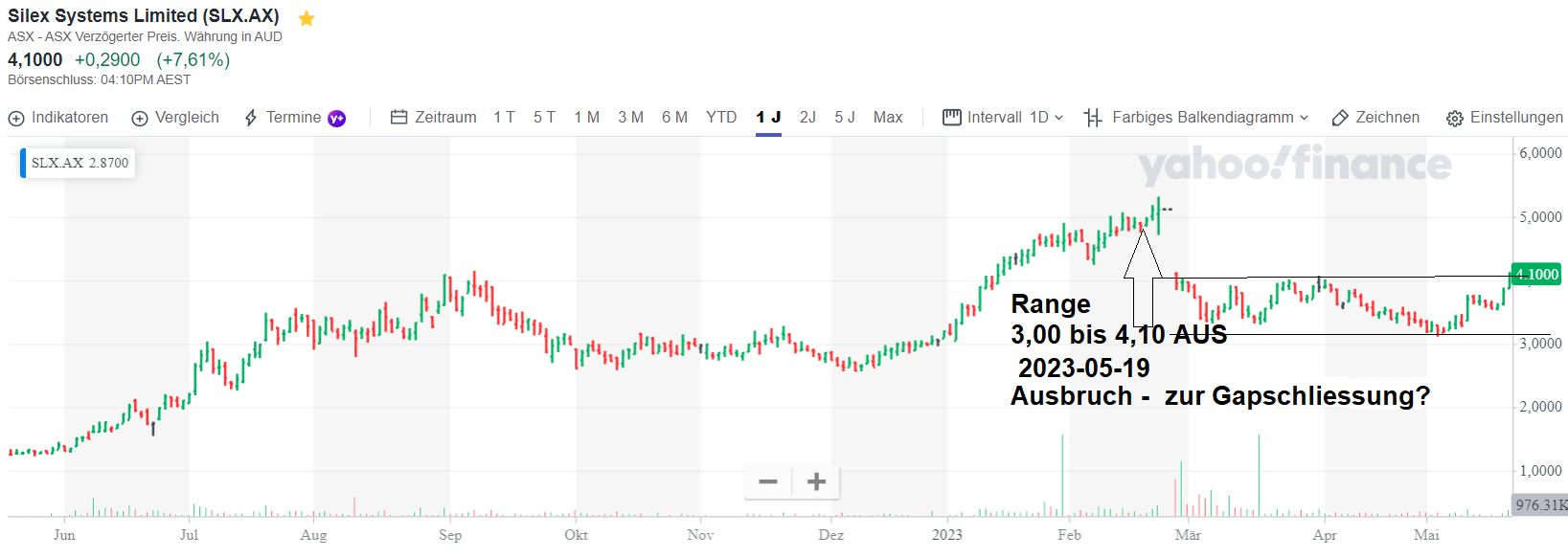Click the candlestick chart type icon
The height and width of the screenshot is (558, 1568).
coord(1093,118)
